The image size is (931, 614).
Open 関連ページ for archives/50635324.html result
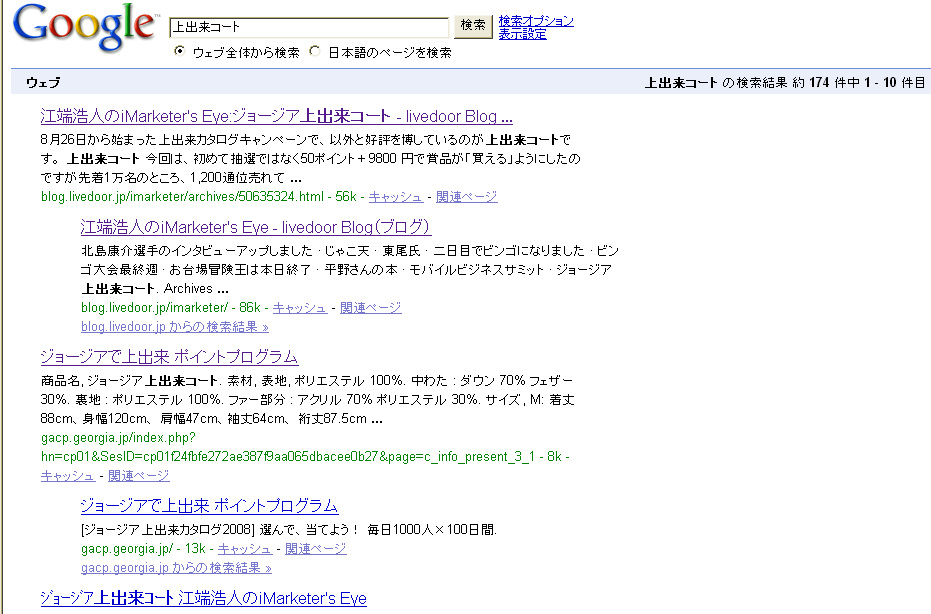467,197
